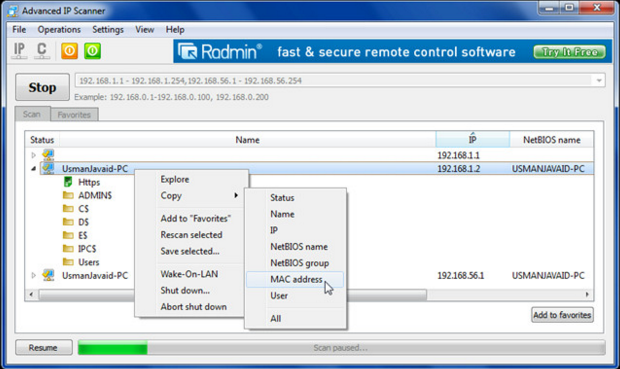This screenshot has height=369, width=620.
Task: Click Add to favorites button
Action: click(562, 315)
